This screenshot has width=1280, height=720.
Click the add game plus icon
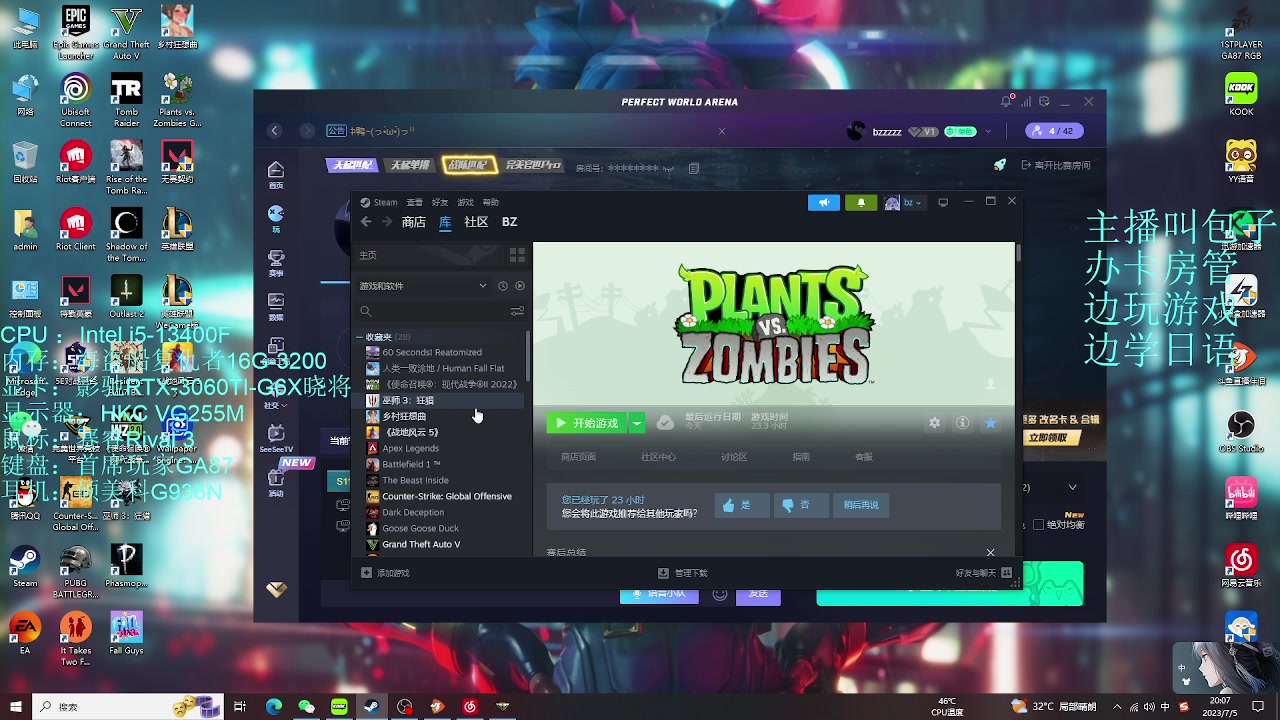366,573
